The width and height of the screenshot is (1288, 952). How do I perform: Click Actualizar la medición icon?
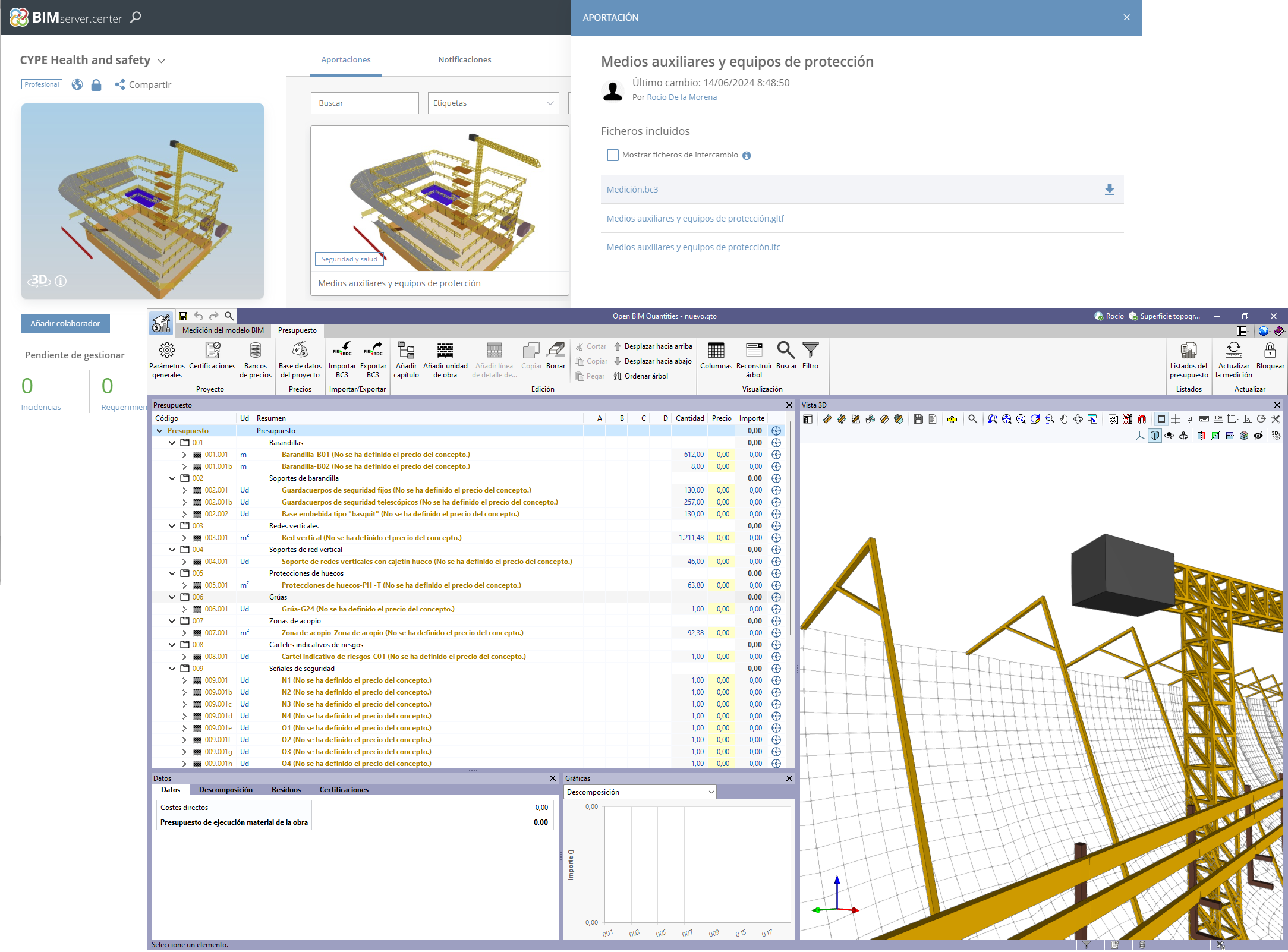tap(1233, 351)
